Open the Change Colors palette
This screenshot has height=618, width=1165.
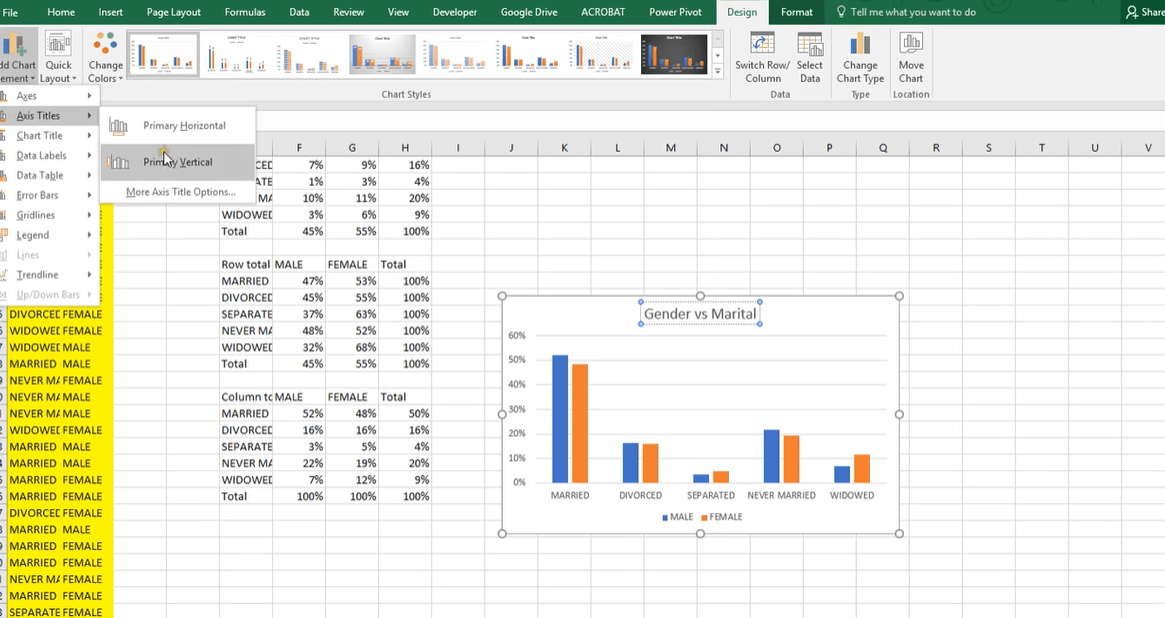click(106, 58)
